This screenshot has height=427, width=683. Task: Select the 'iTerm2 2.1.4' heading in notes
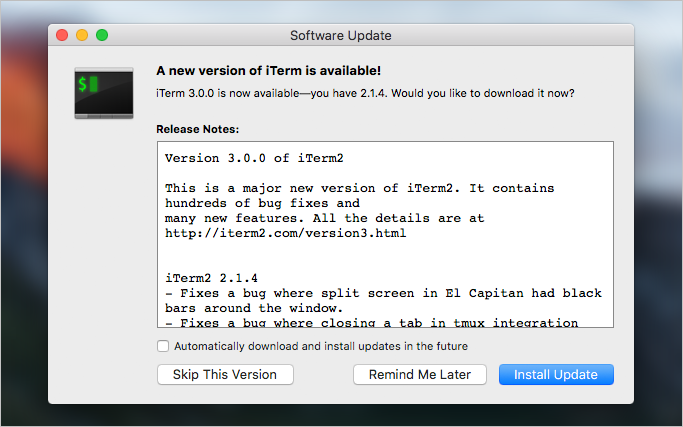(211, 278)
